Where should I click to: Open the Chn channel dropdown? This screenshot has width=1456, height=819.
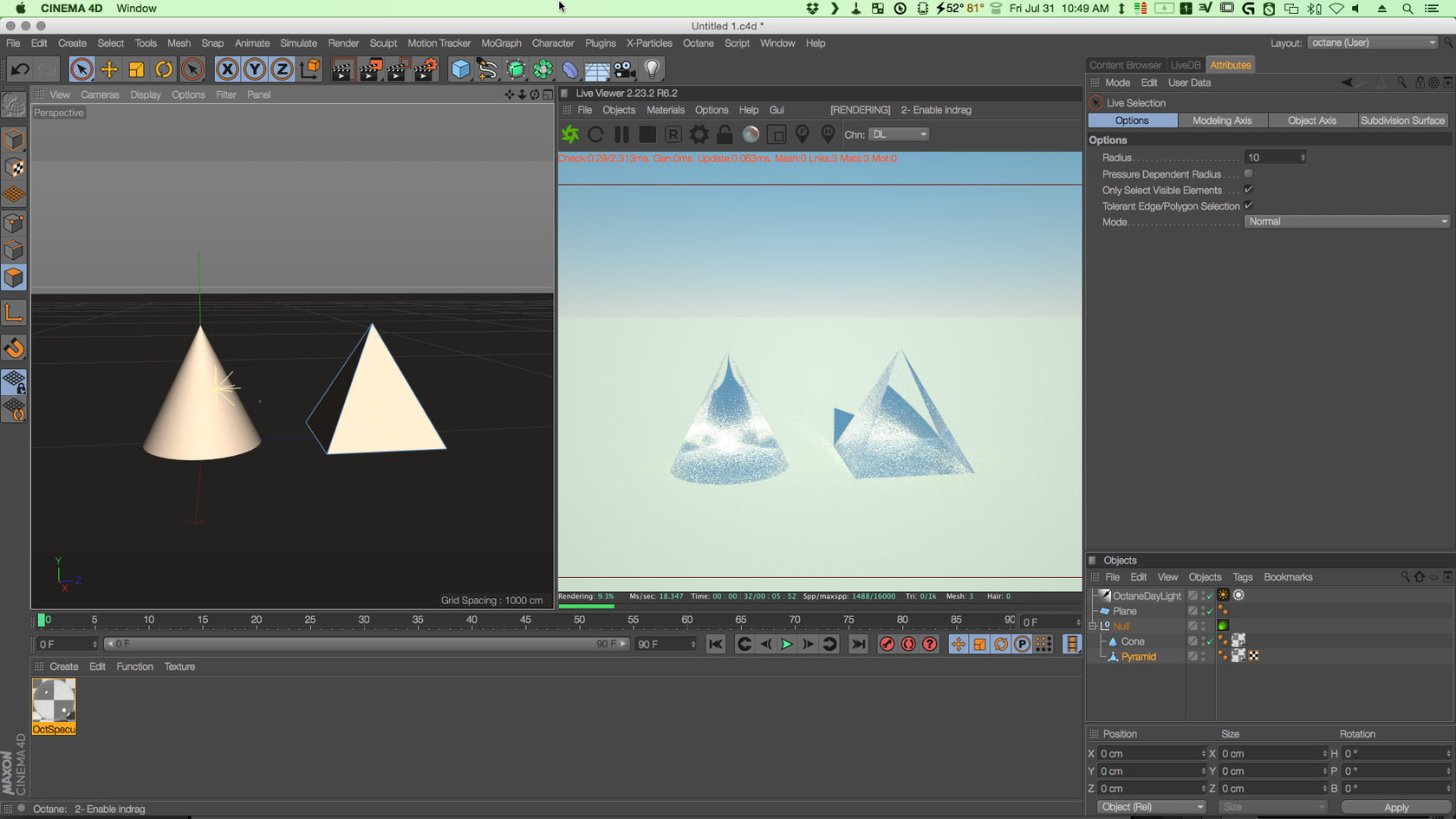pyautogui.click(x=900, y=134)
